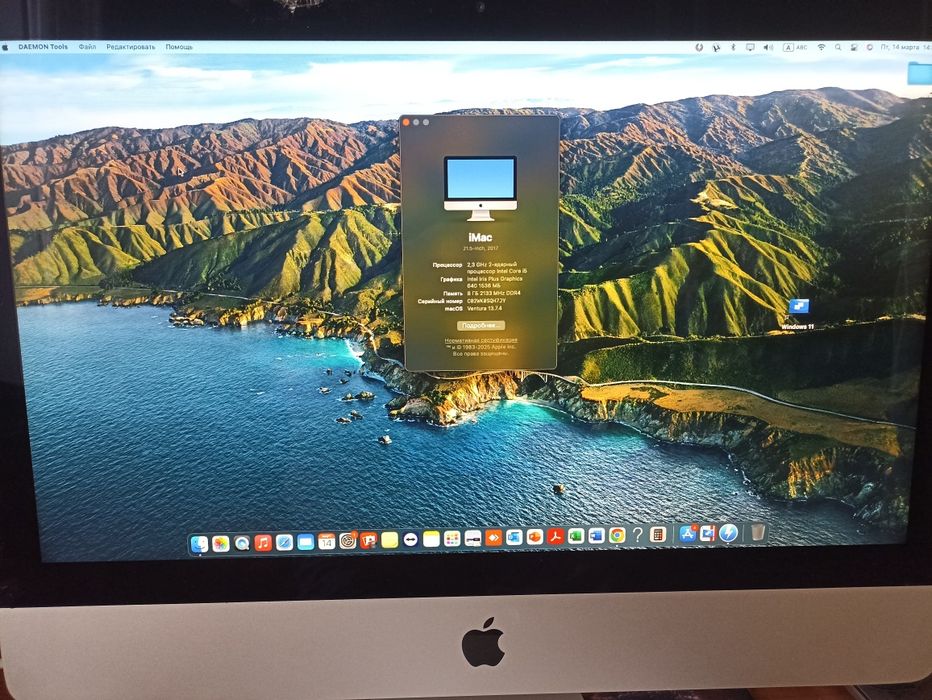
Task: Open screen mirroring icon in menu bar
Action: [x=750, y=47]
